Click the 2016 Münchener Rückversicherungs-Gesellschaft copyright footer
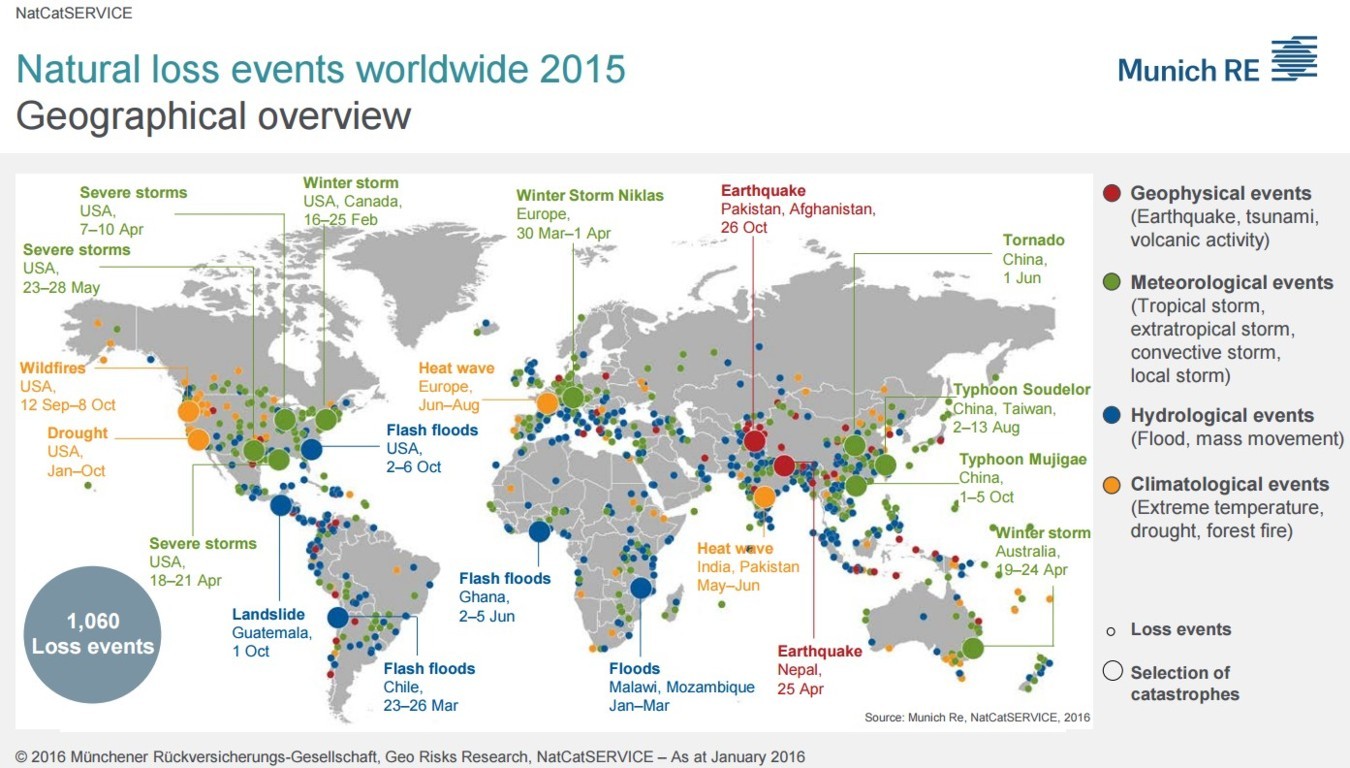1350x768 pixels. point(410,757)
